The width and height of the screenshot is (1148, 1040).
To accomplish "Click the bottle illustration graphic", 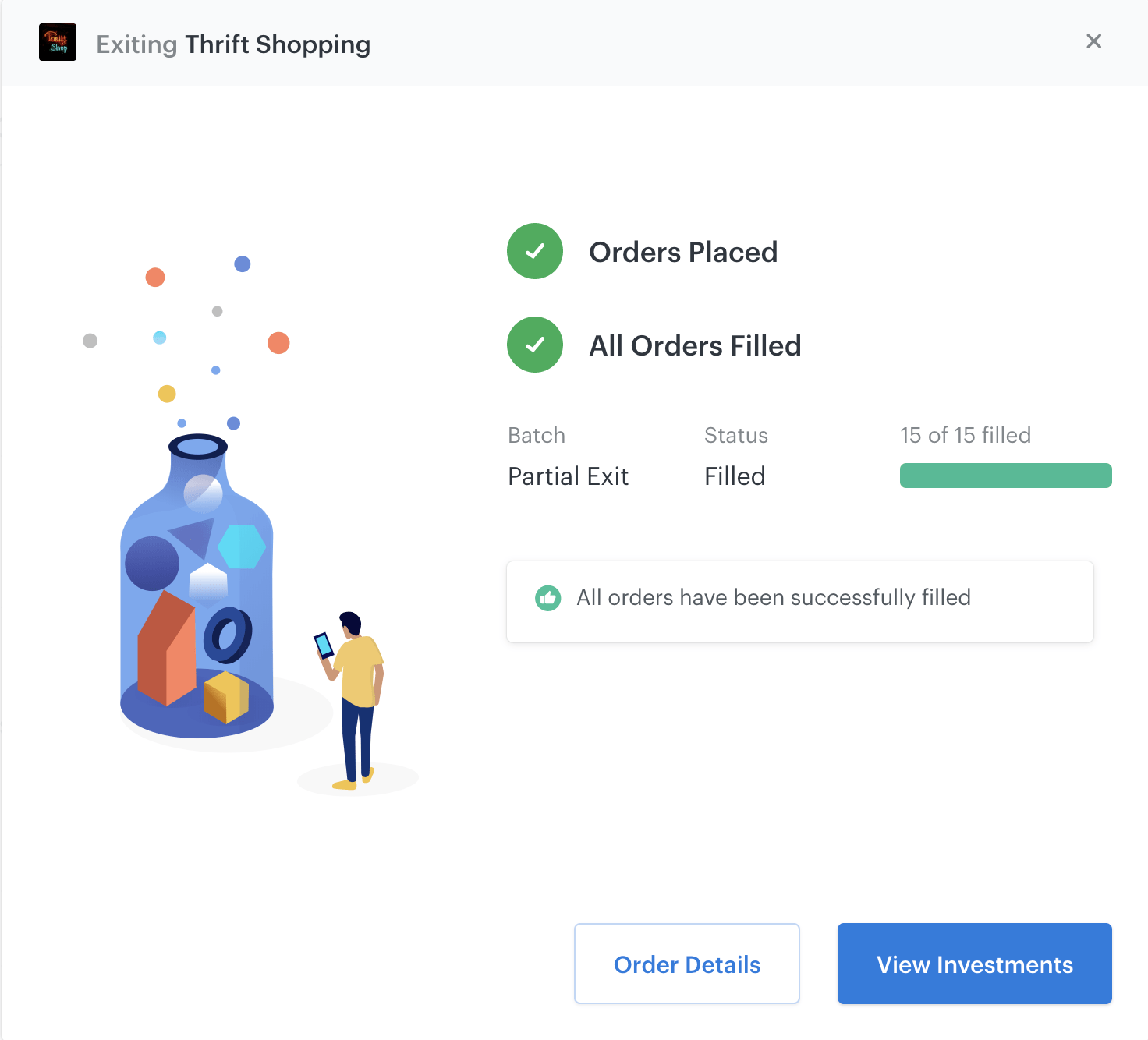I will (x=197, y=586).
